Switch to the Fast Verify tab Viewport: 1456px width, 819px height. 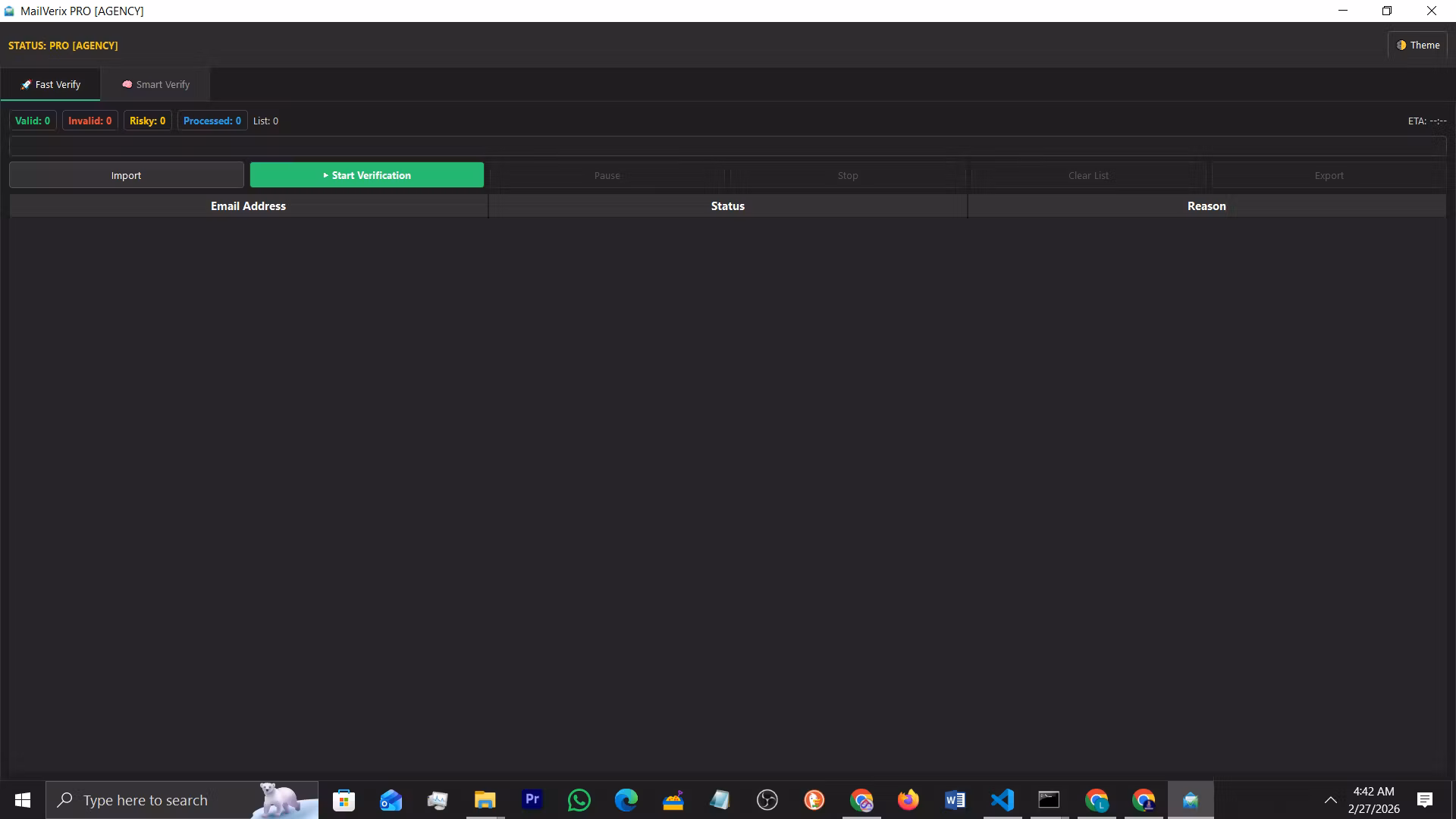[x=50, y=84]
